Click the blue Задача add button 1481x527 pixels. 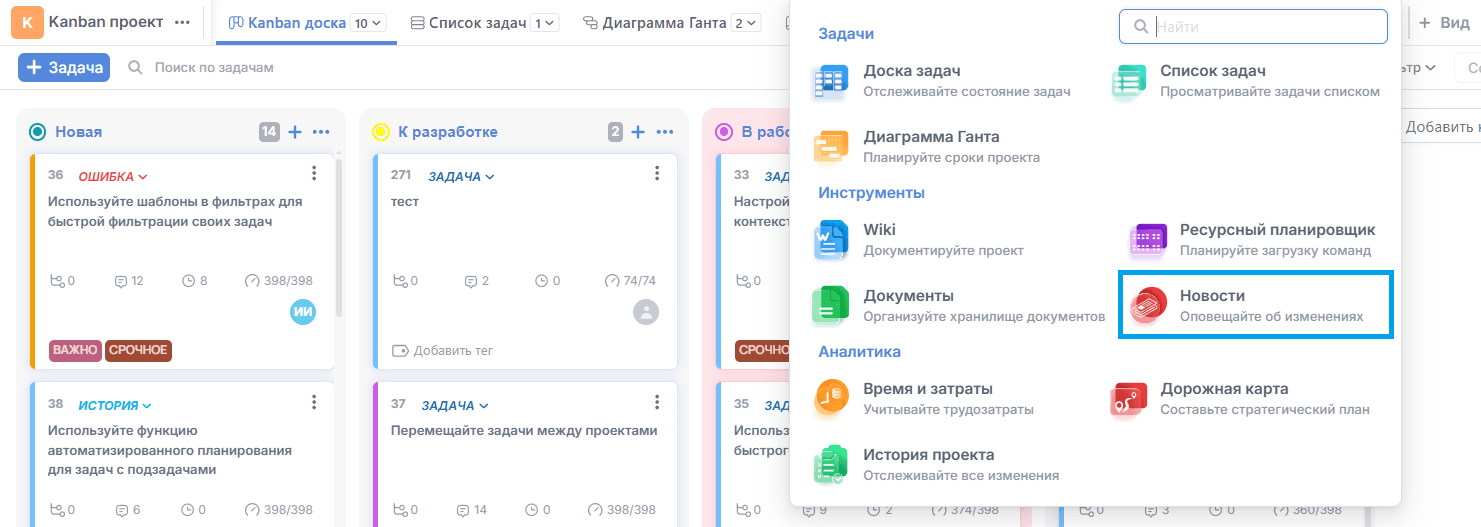click(x=64, y=68)
